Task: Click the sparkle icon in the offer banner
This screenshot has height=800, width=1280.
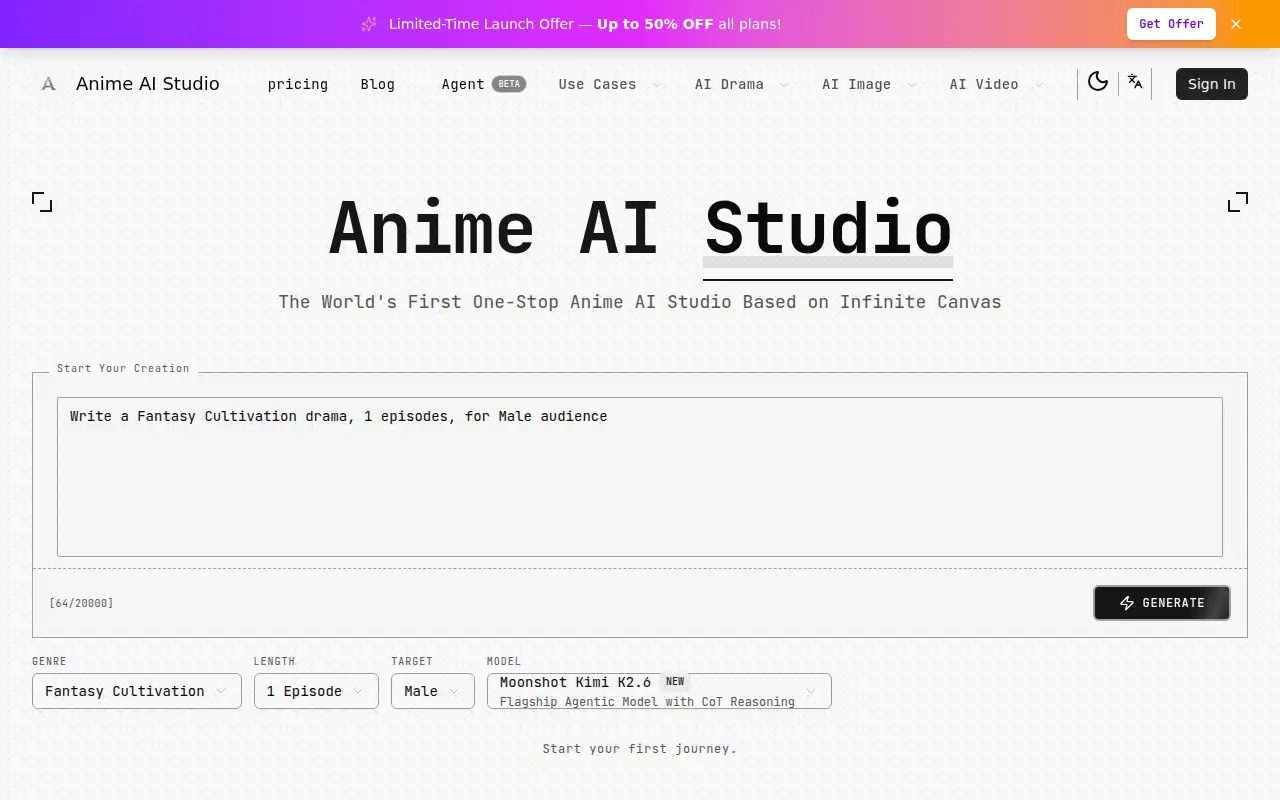Action: (x=369, y=24)
